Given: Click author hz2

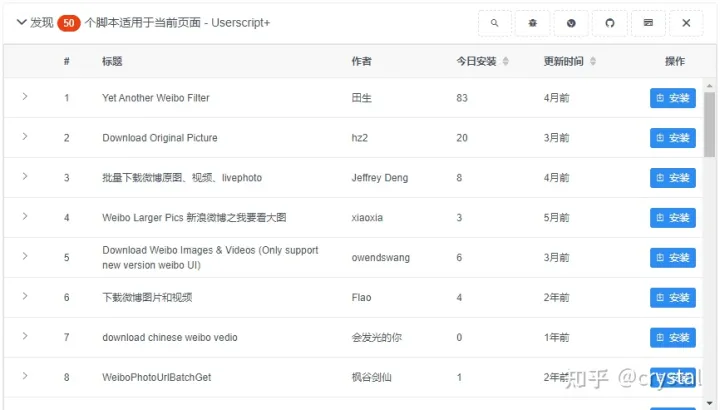Looking at the screenshot, I should 360,138.
